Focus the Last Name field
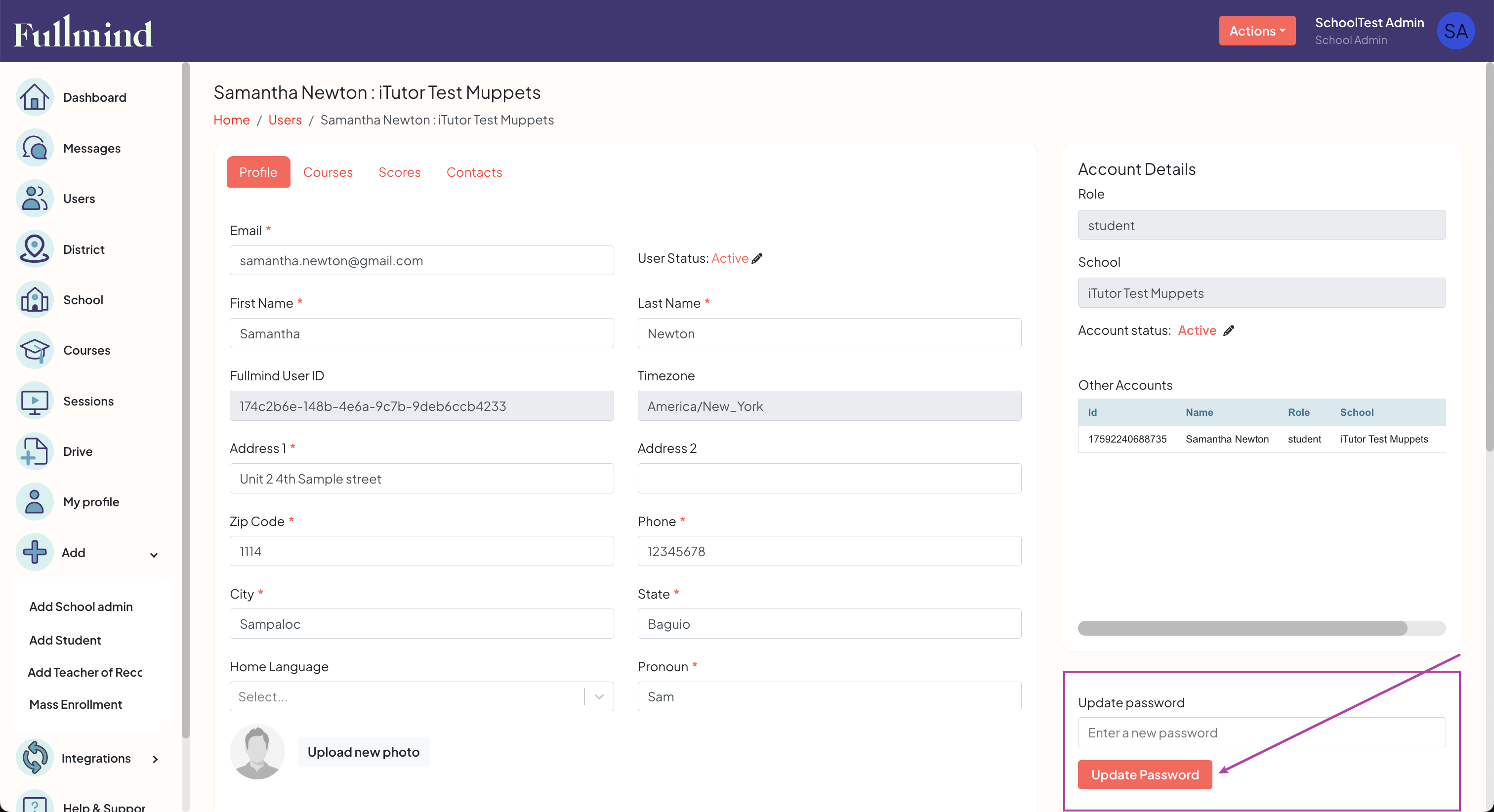 click(x=830, y=333)
